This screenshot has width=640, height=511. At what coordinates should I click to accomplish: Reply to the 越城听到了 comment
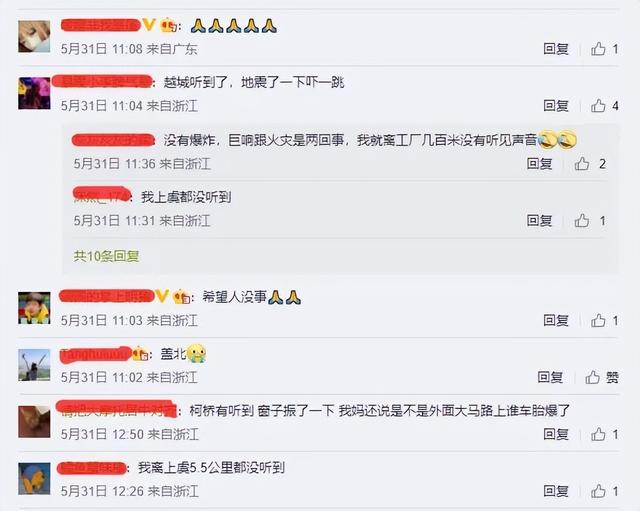(x=556, y=106)
